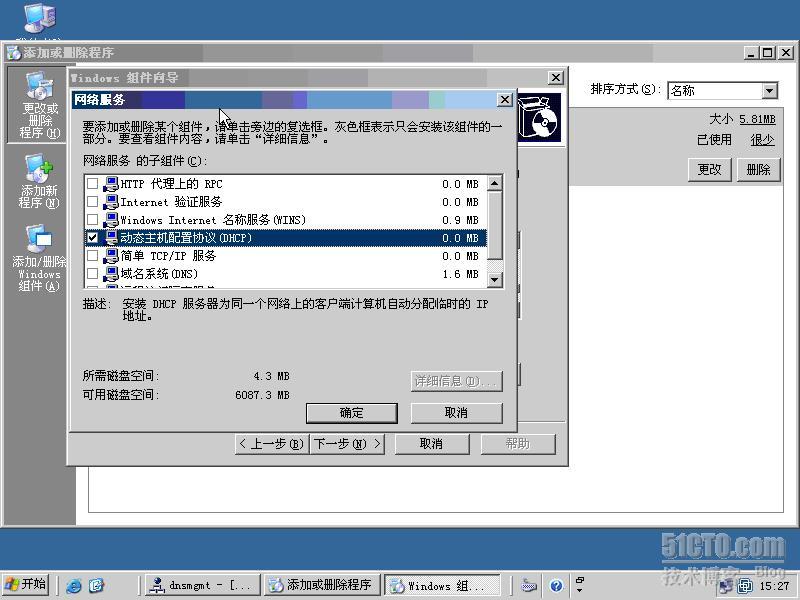
Task: Select Windows Internet 名称服务(WINS) row text
Action: point(213,220)
